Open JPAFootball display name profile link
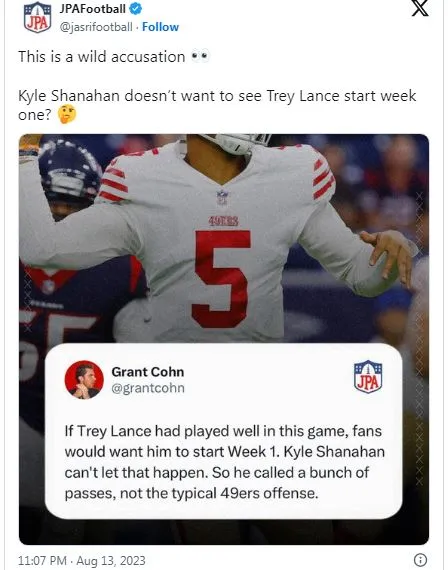The height and width of the screenshot is (570, 448). [93, 8]
